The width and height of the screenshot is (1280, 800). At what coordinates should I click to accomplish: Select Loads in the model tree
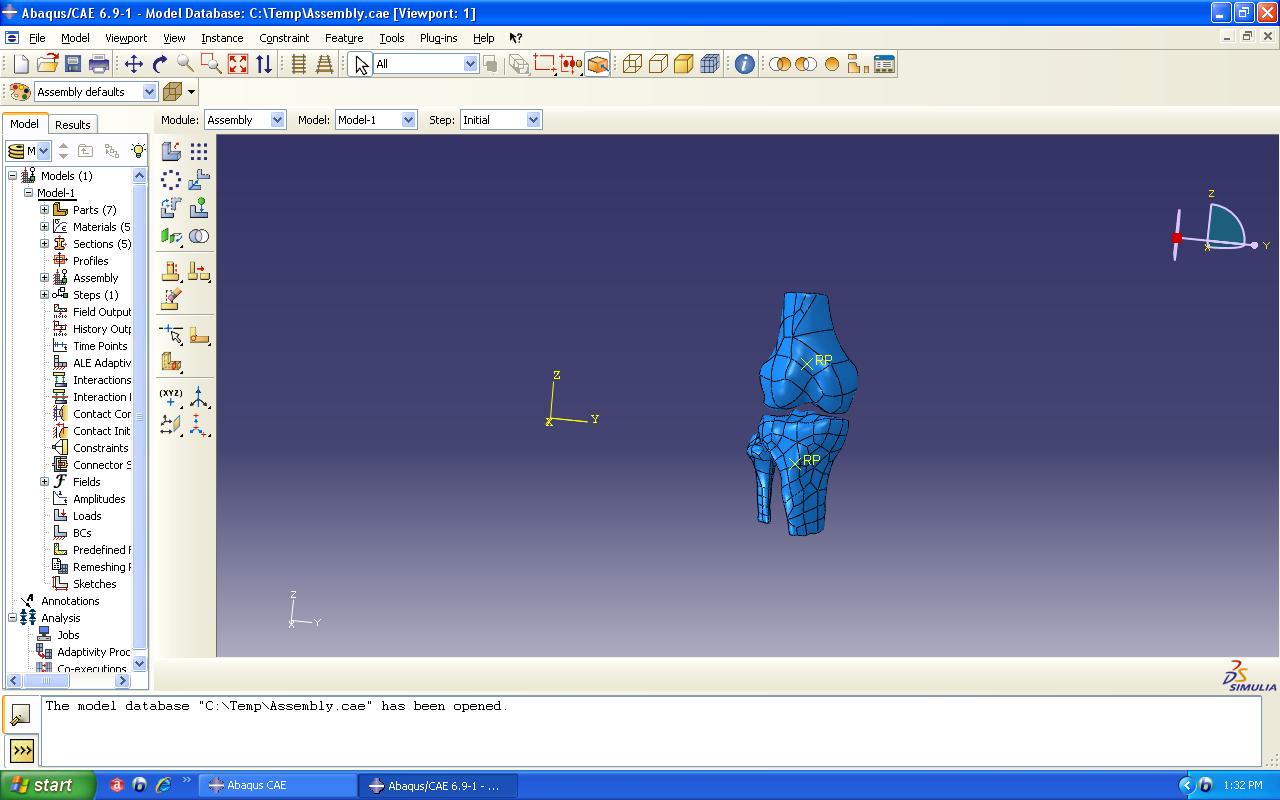tap(86, 516)
